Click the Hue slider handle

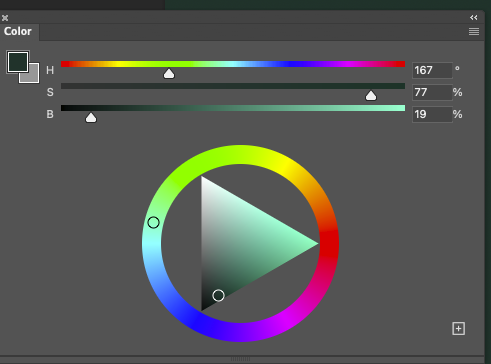click(x=169, y=74)
